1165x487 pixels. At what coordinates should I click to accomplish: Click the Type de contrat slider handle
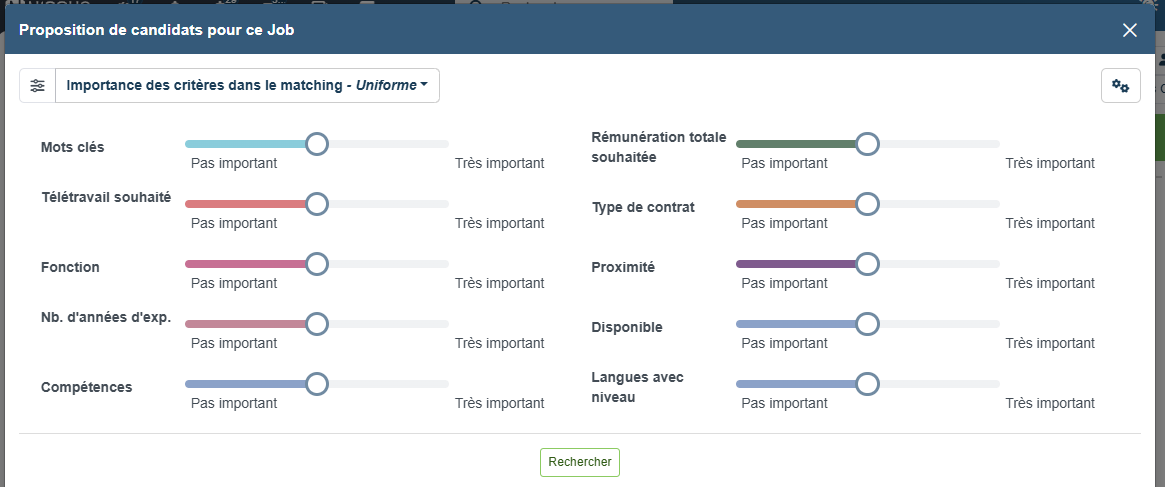(867, 204)
